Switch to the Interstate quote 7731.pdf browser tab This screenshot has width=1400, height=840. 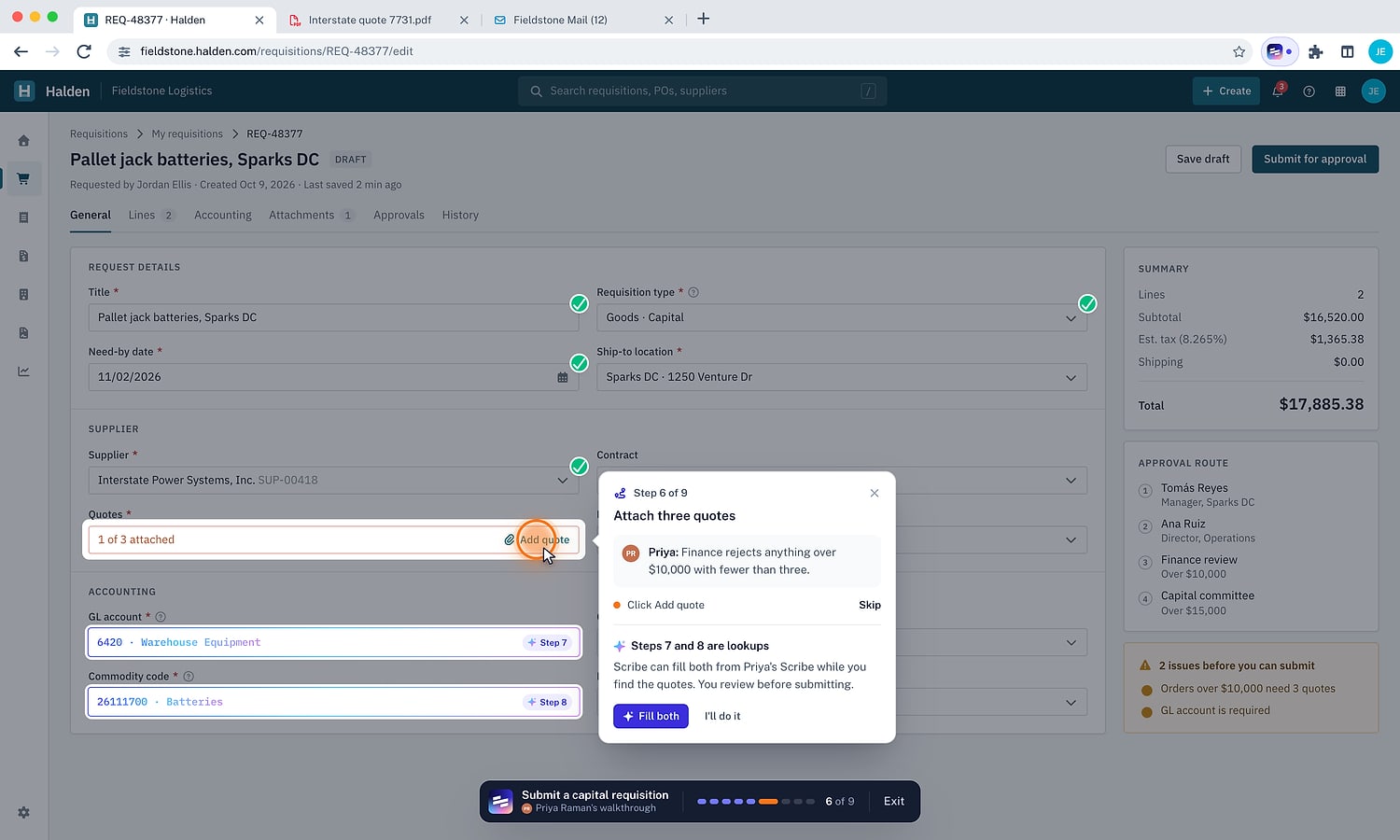pyautogui.click(x=379, y=20)
